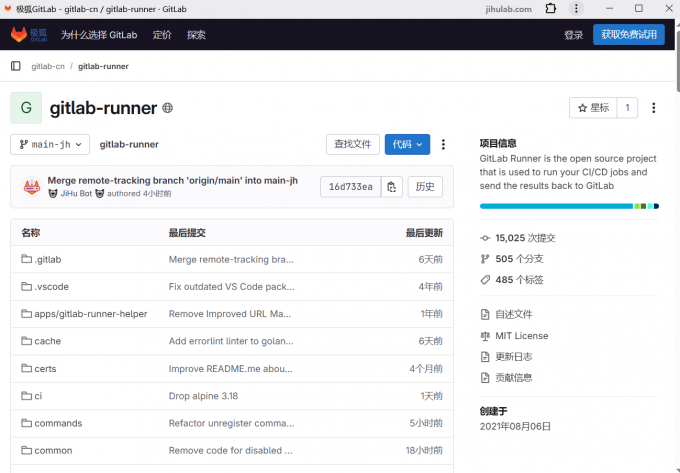The height and width of the screenshot is (473, 680).
Task: Click the 485 个标签 link
Action: pos(519,280)
